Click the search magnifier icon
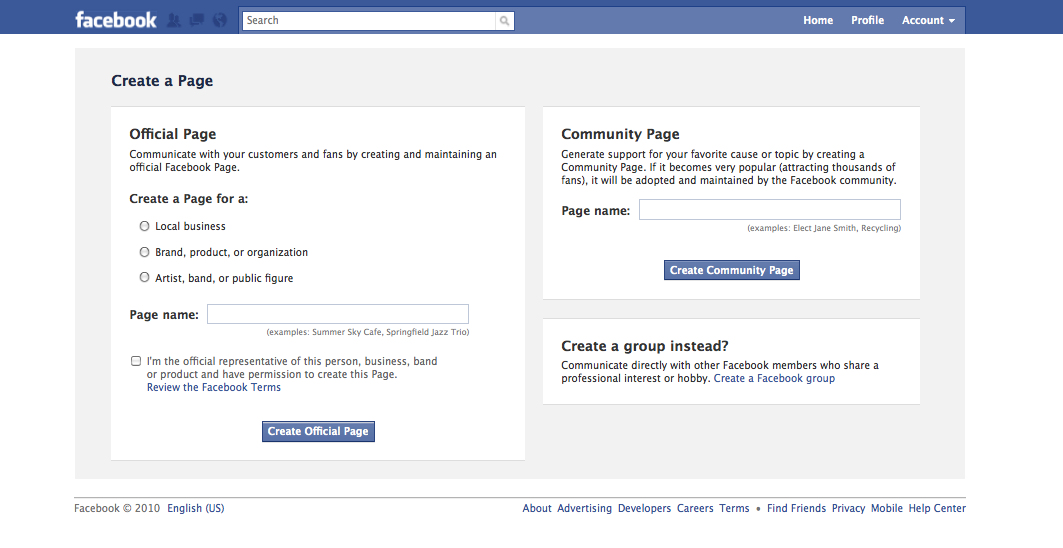This screenshot has height=548, width=1063. coord(504,21)
